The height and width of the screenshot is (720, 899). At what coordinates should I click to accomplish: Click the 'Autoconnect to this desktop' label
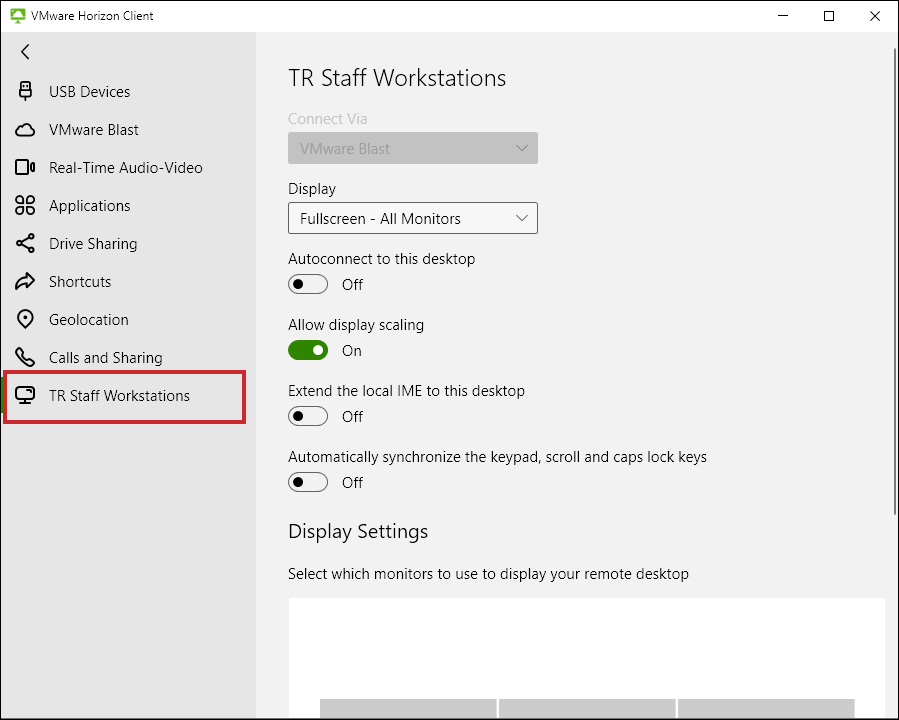381,259
